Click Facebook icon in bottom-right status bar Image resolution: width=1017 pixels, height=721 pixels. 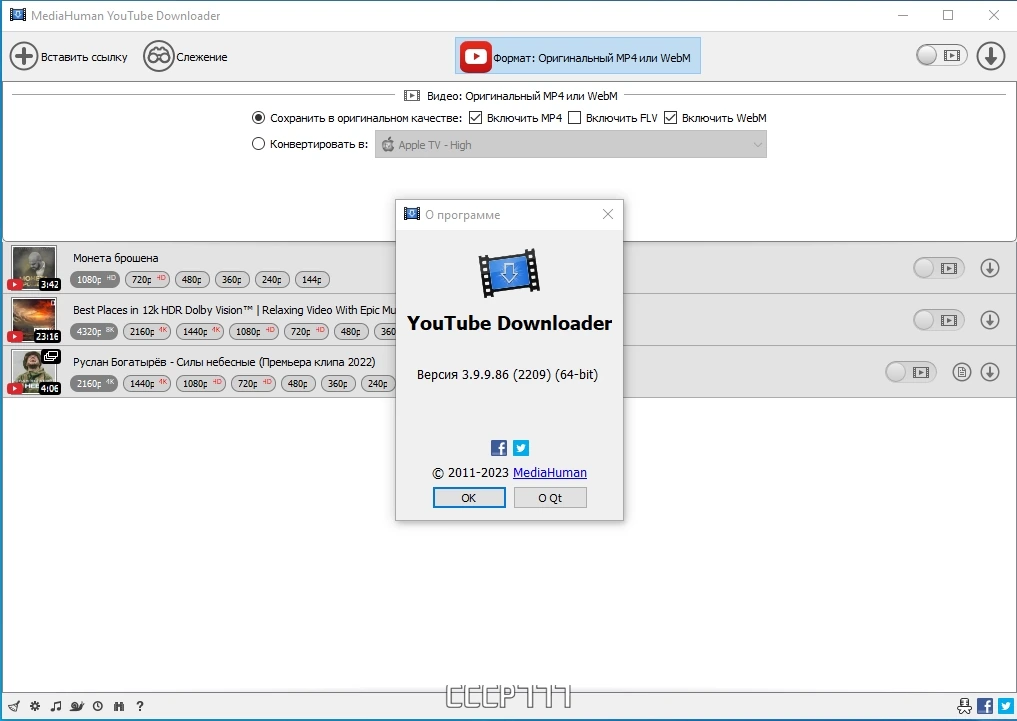985,705
